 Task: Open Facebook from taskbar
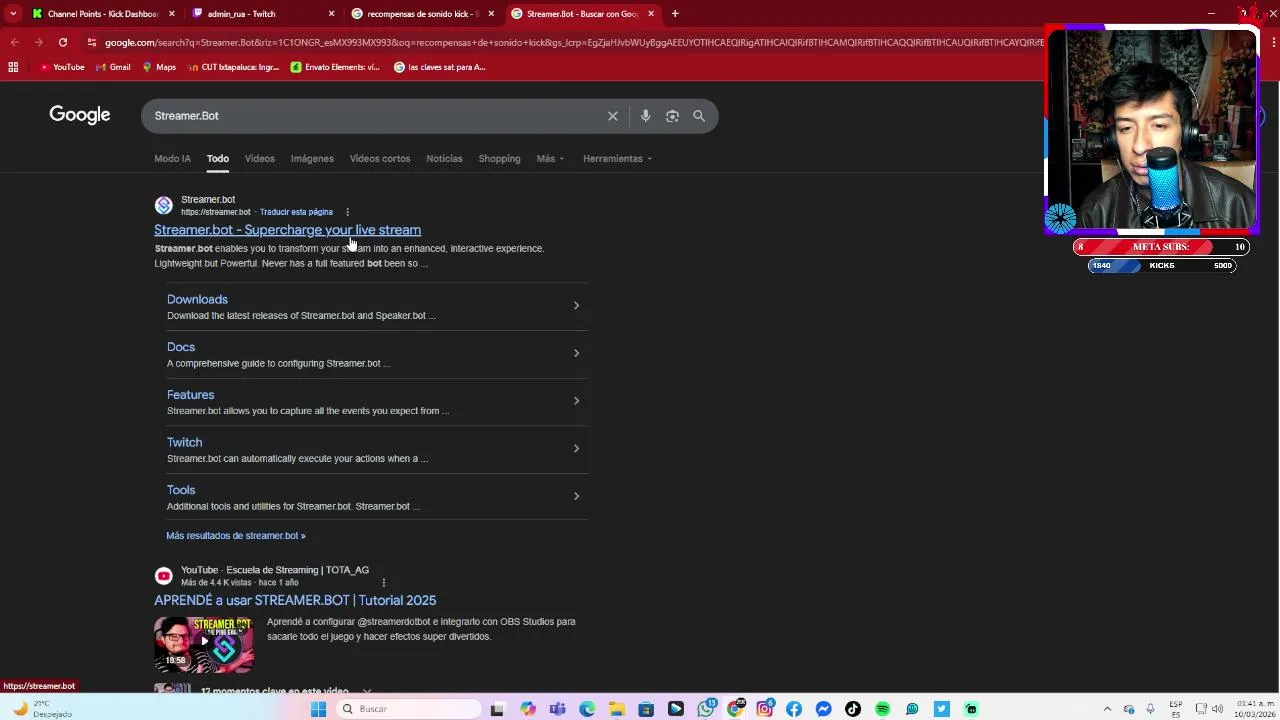coord(794,709)
